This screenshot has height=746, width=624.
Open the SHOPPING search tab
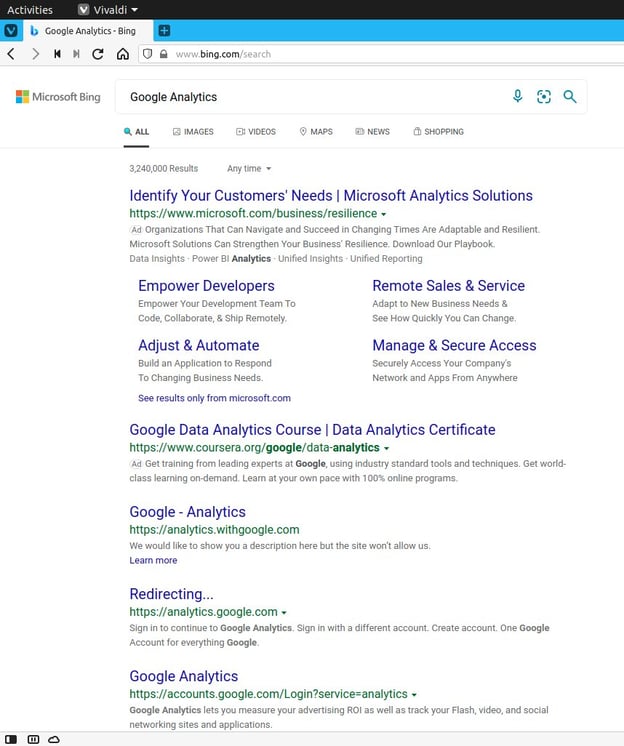(438, 132)
